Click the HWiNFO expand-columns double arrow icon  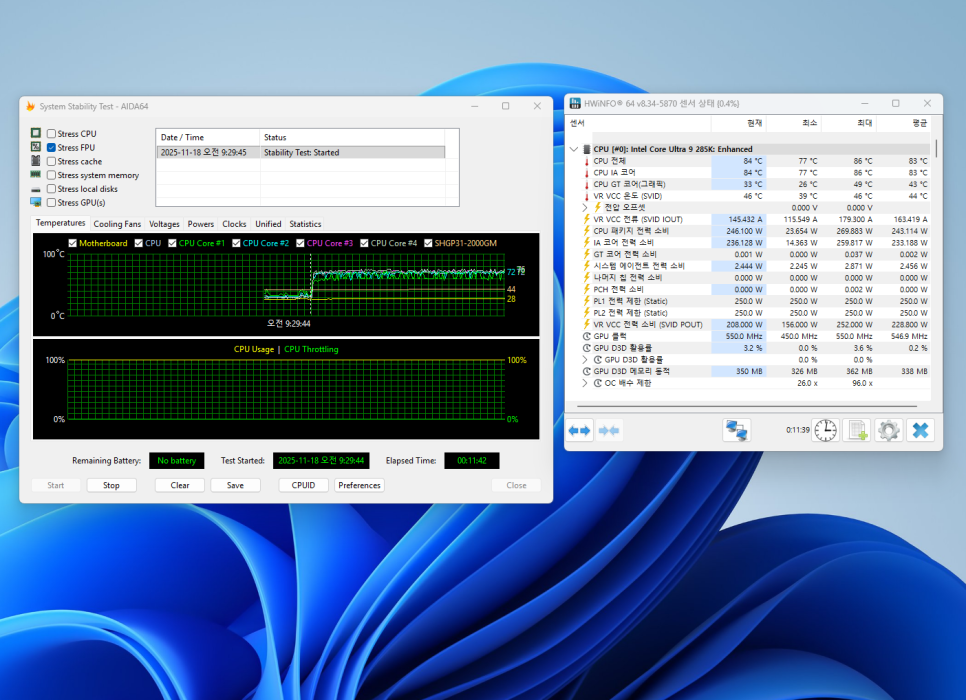pos(579,430)
